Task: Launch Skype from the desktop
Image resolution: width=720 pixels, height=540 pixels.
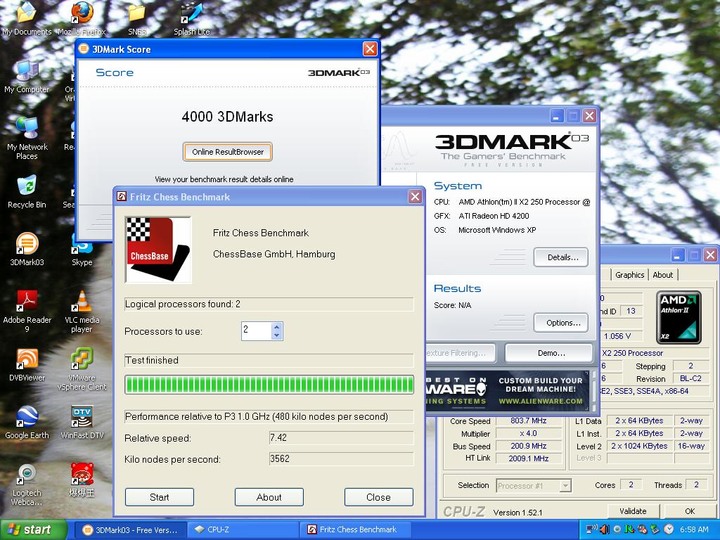Action: click(x=82, y=250)
